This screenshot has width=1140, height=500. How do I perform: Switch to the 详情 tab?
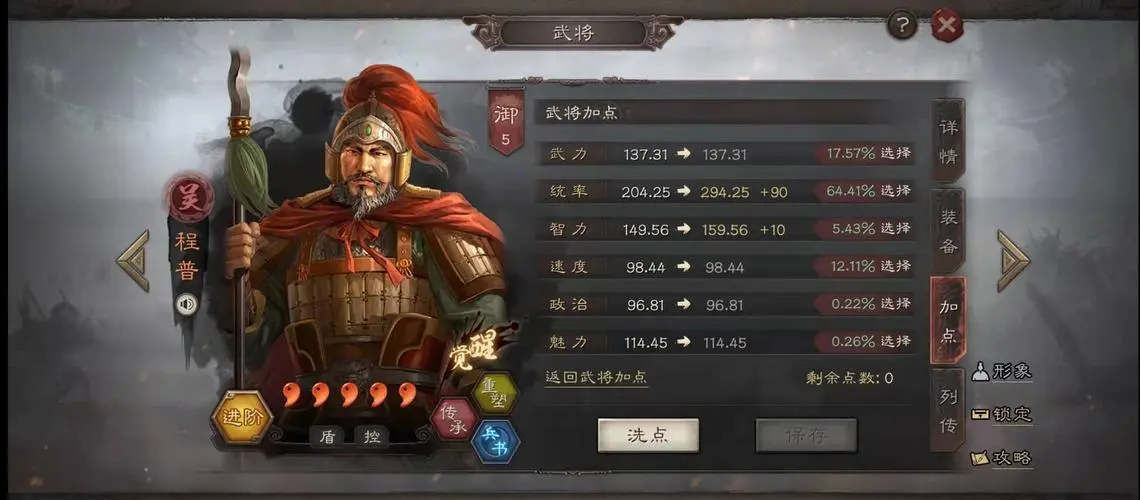point(948,141)
